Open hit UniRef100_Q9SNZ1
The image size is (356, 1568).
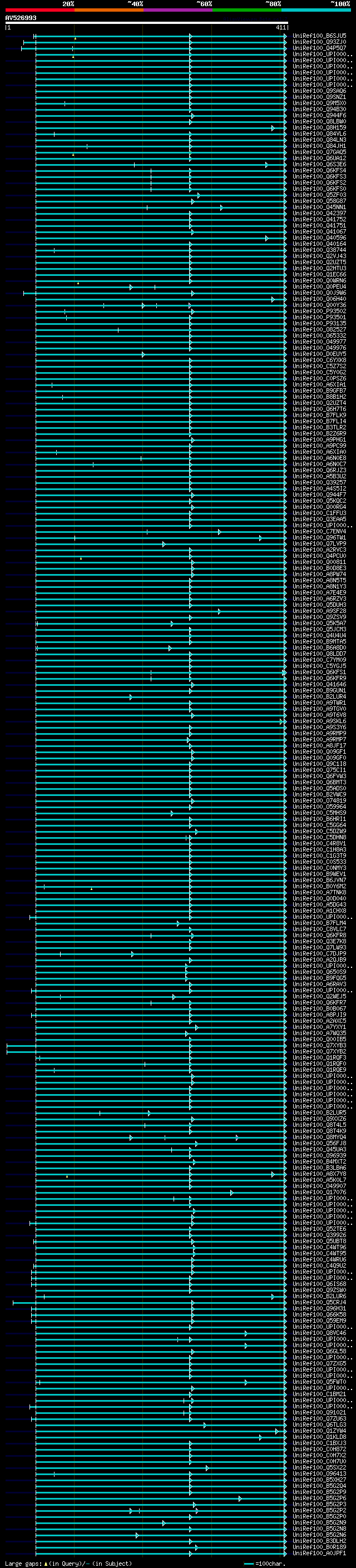pyautogui.click(x=319, y=97)
